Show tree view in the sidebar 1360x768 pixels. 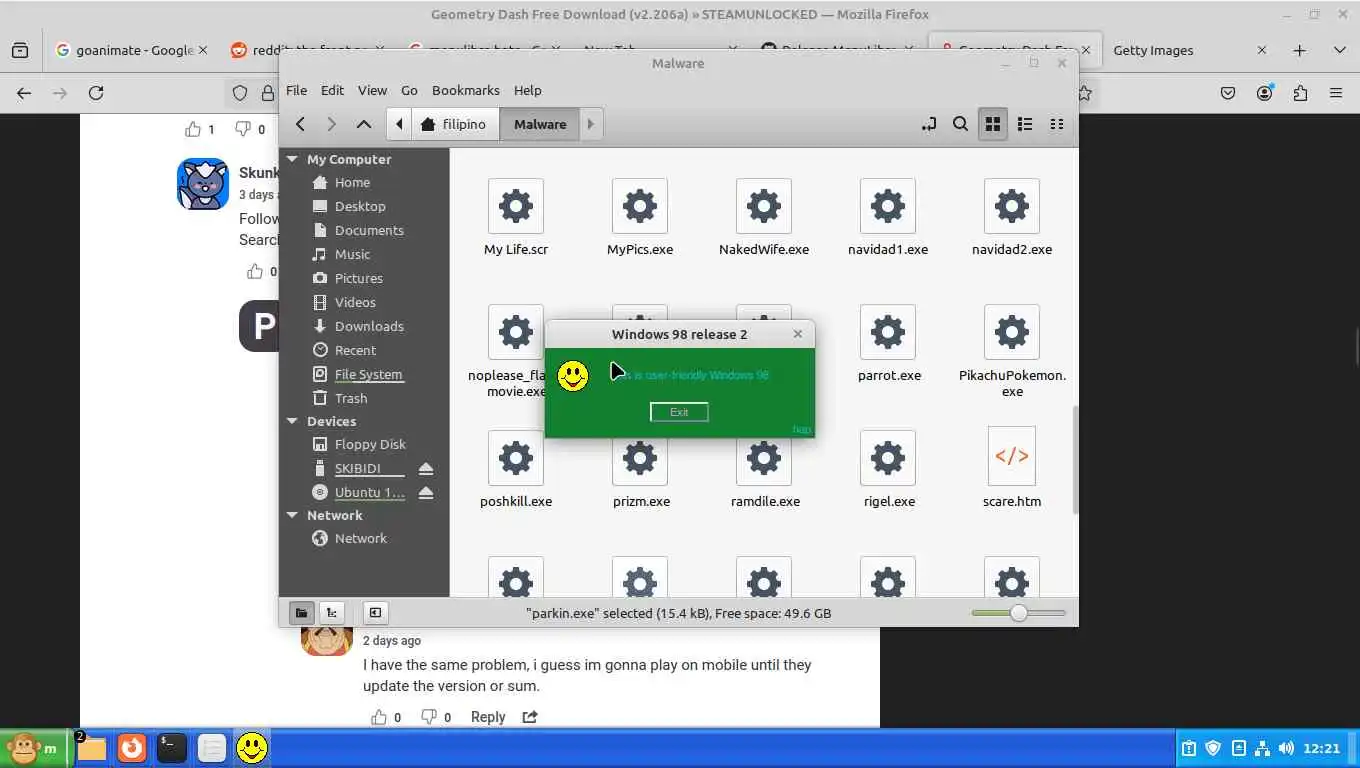[331, 613]
